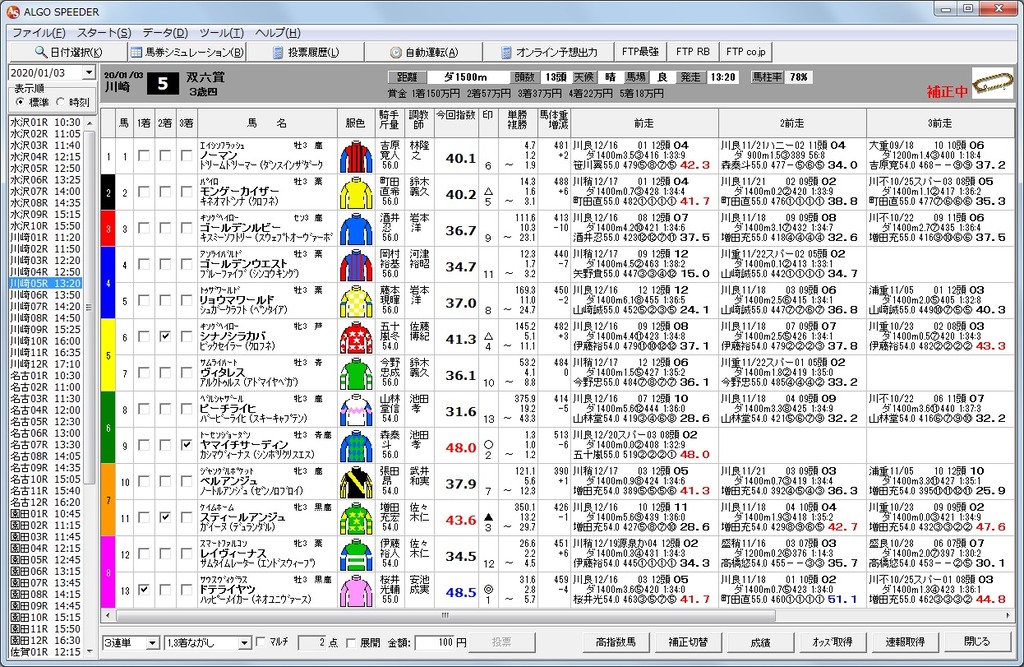Open 馬券シミュレーション(B) tool
The width and height of the screenshot is (1024, 667).
(x=187, y=52)
